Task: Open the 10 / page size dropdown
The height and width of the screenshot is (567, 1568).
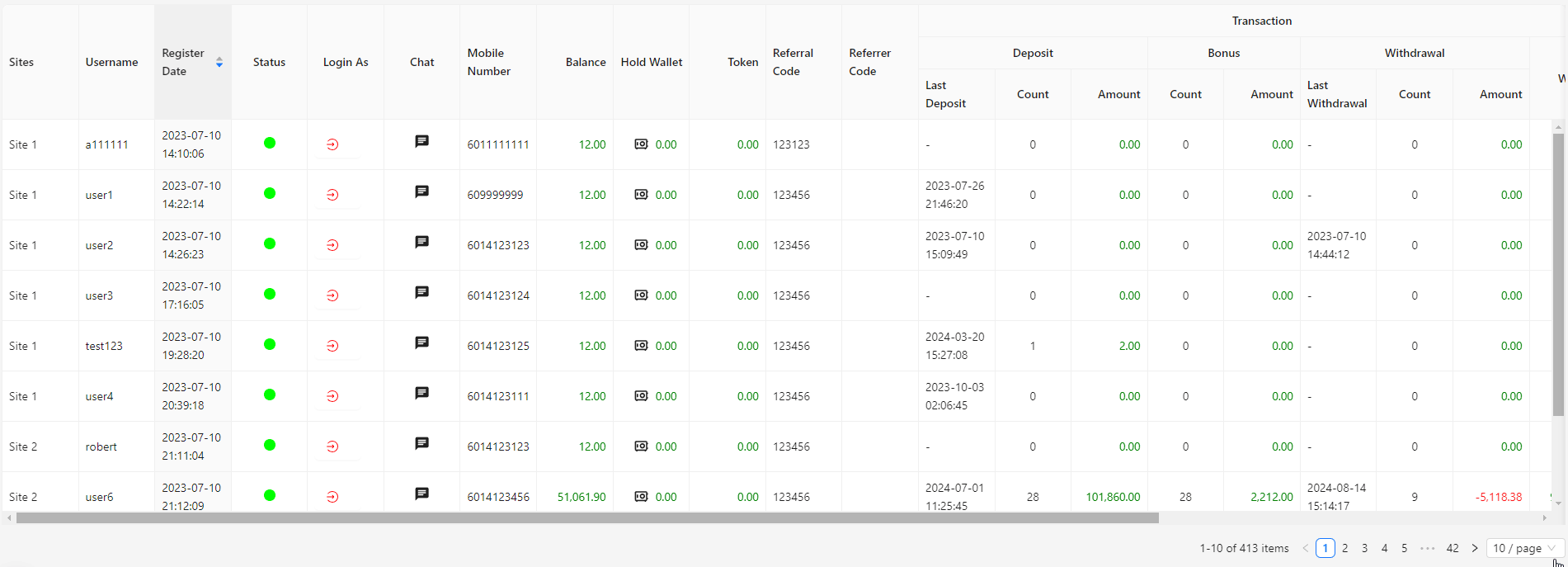Action: [x=1524, y=548]
